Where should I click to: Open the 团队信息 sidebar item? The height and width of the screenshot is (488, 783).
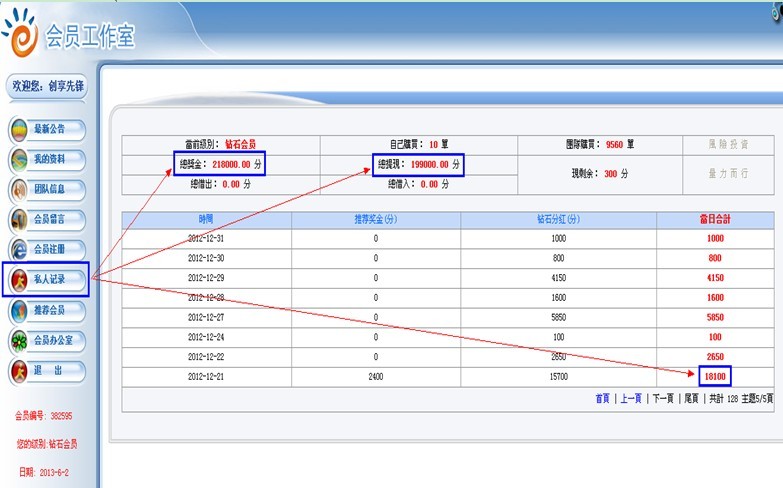point(47,190)
